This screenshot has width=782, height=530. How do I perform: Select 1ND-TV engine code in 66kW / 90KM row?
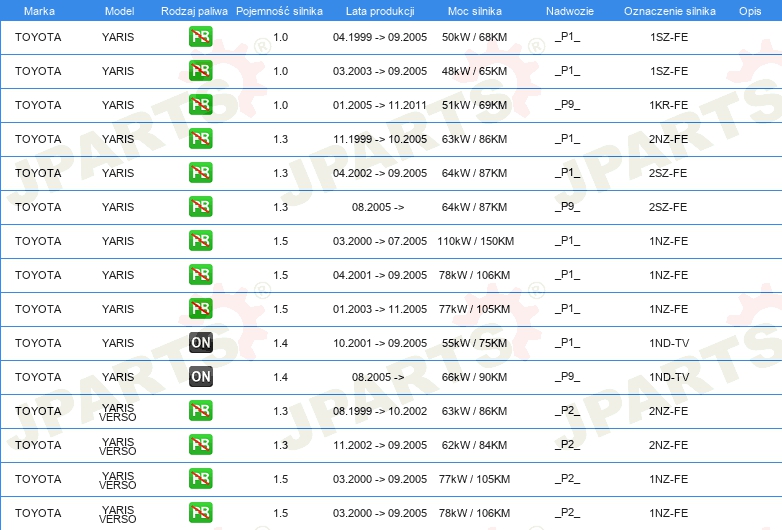[x=669, y=377]
